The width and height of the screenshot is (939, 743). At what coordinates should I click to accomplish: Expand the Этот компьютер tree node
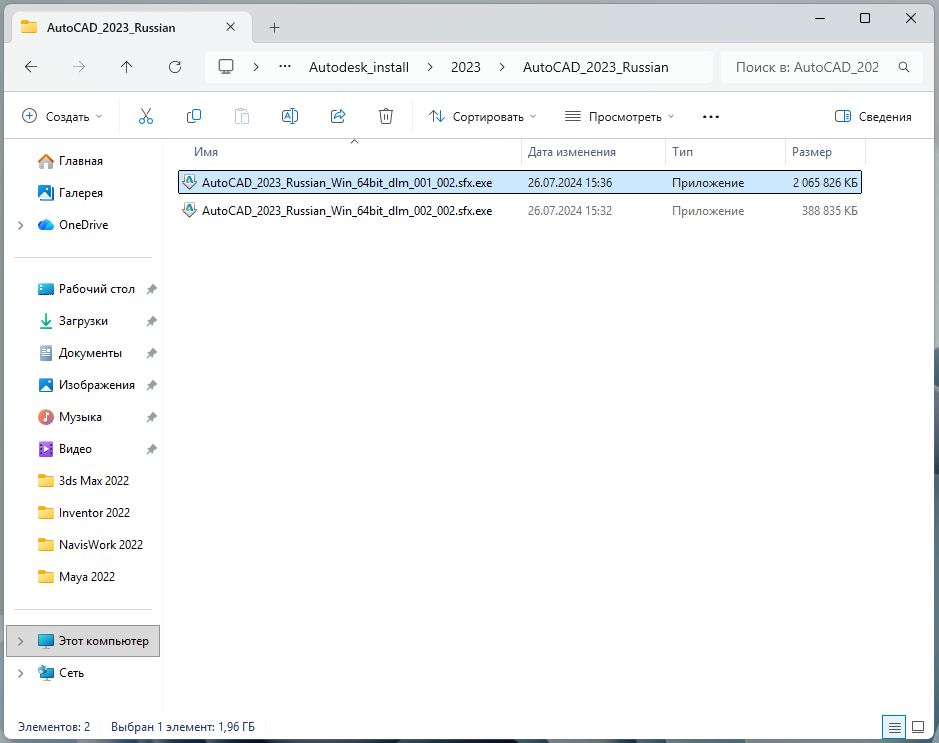click(20, 641)
